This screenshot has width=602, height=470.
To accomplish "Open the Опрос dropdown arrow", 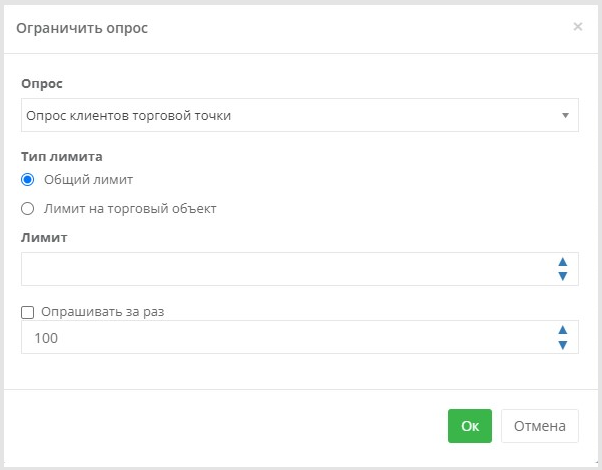I will point(565,115).
